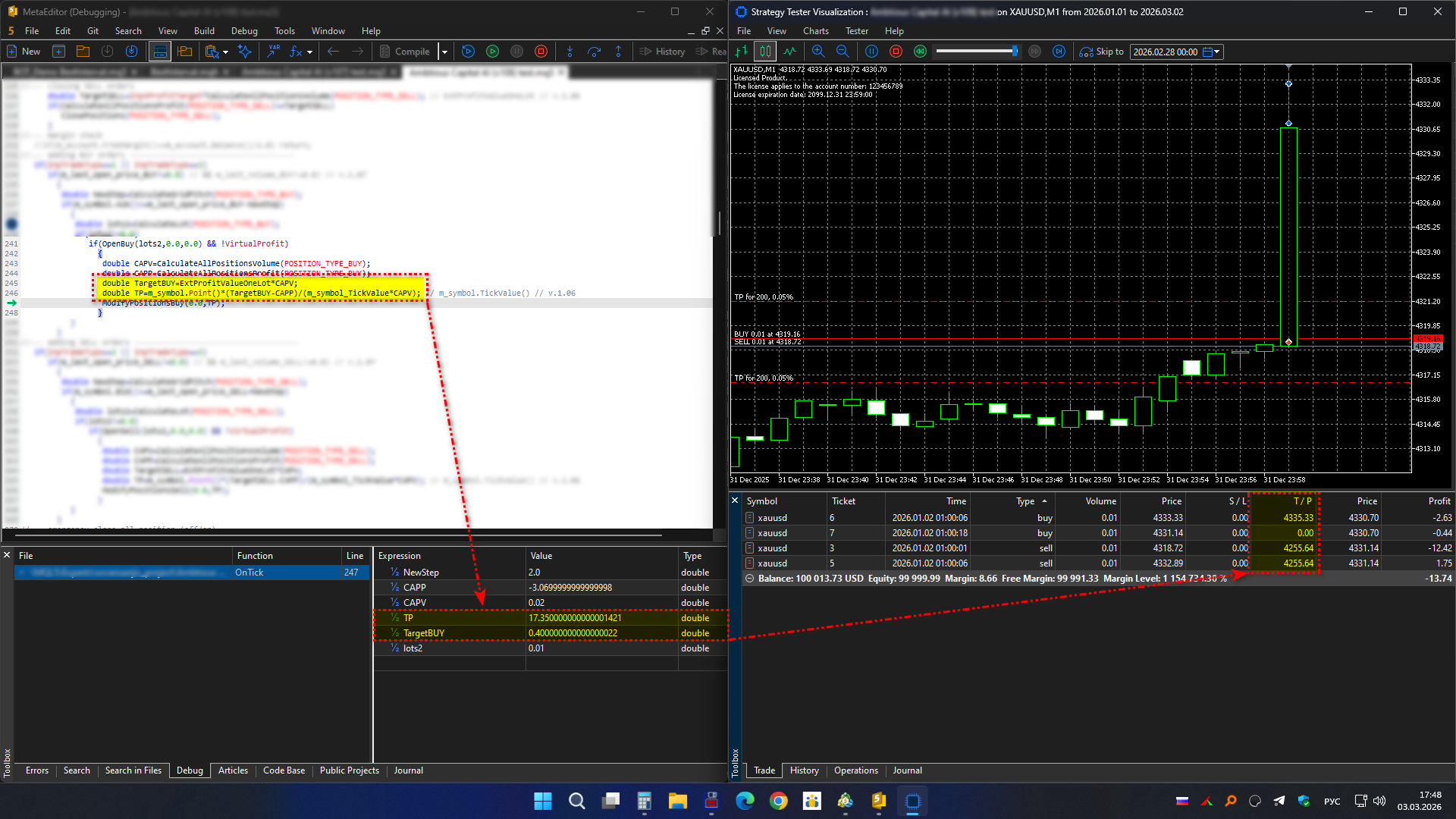This screenshot has height=819, width=1456.
Task: Zoom out the tester chart
Action: click(842, 52)
